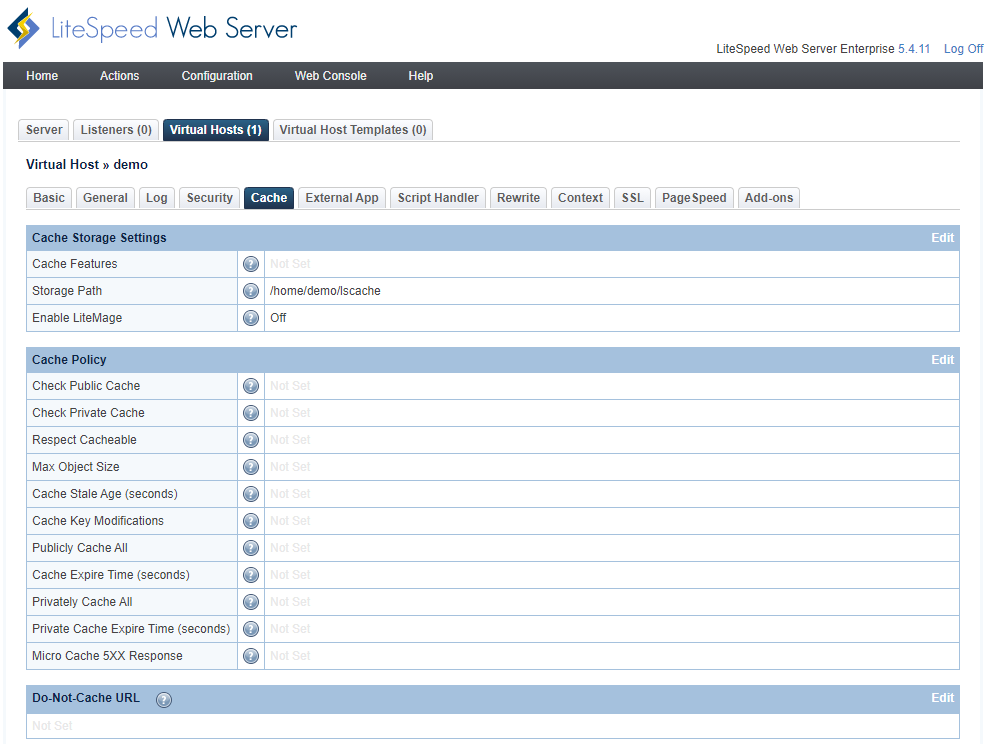This screenshot has height=744, width=988.
Task: Open the Virtual Host Templates (0) tab
Action: click(x=353, y=130)
